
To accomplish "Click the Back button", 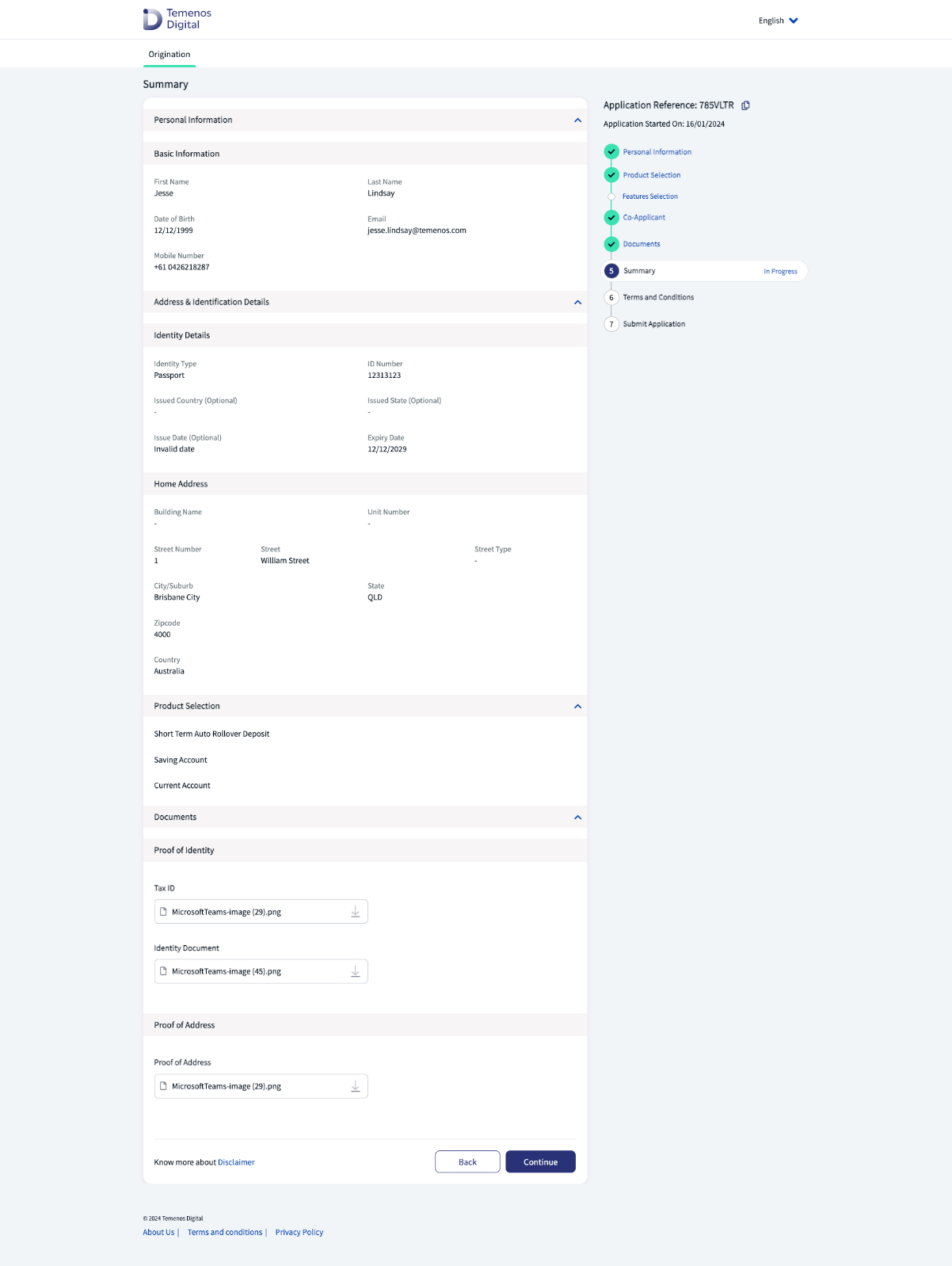I will pyautogui.click(x=467, y=1162).
